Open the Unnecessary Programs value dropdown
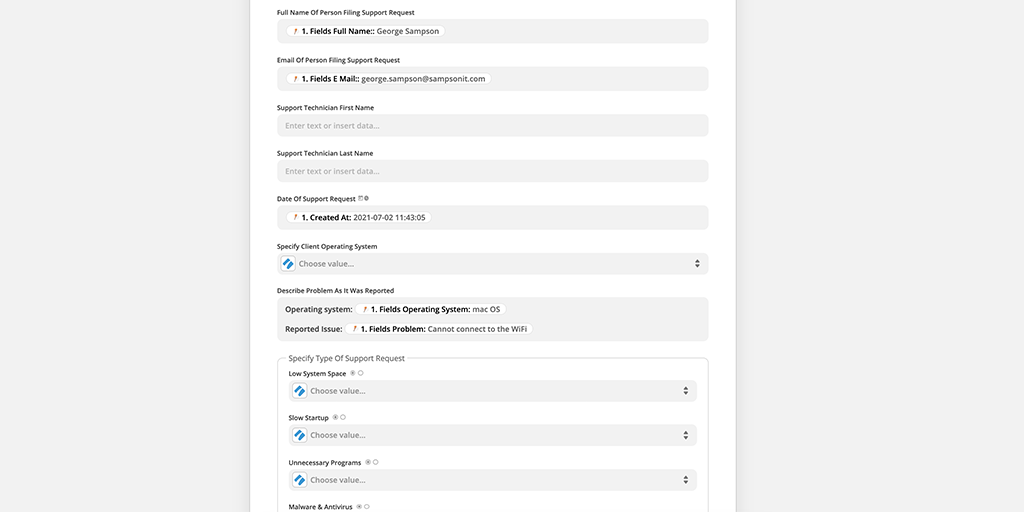1024x512 pixels. (685, 480)
